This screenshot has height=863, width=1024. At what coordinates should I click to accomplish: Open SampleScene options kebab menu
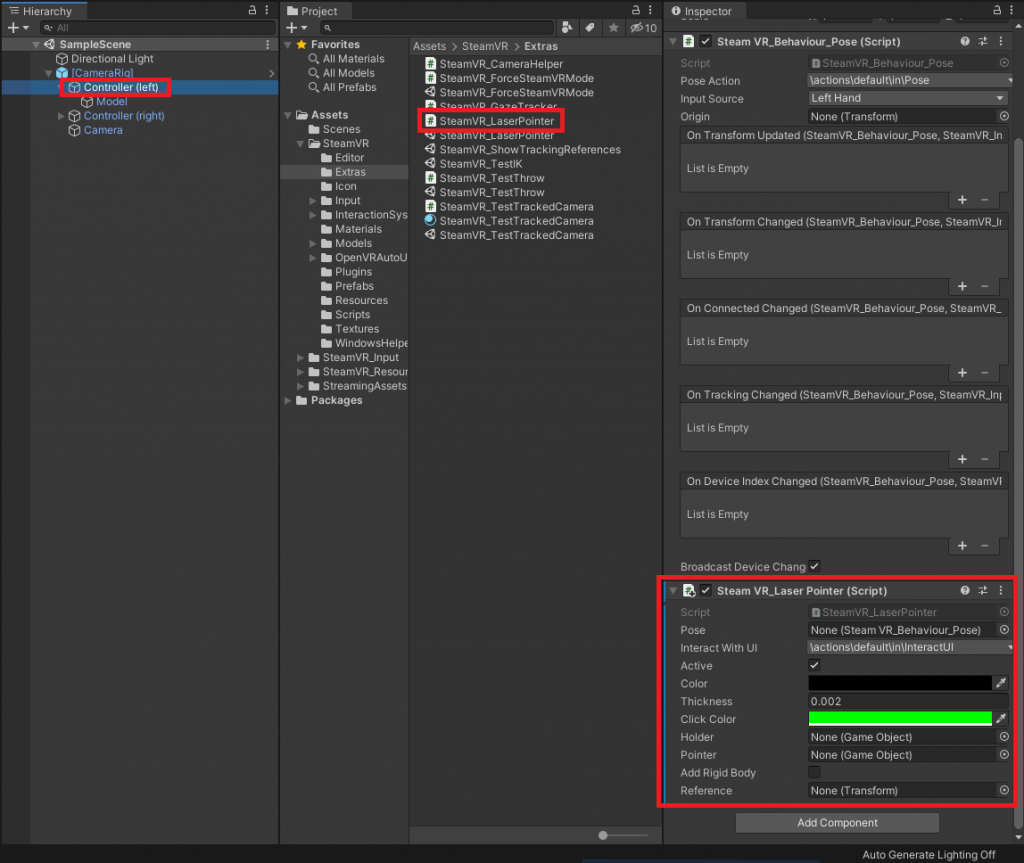[268, 44]
